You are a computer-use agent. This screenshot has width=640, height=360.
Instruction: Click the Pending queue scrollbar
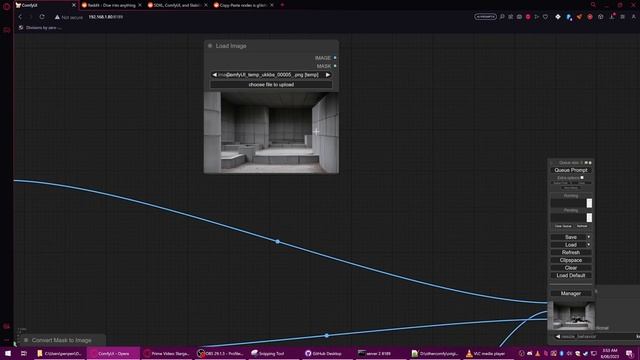[589, 218]
